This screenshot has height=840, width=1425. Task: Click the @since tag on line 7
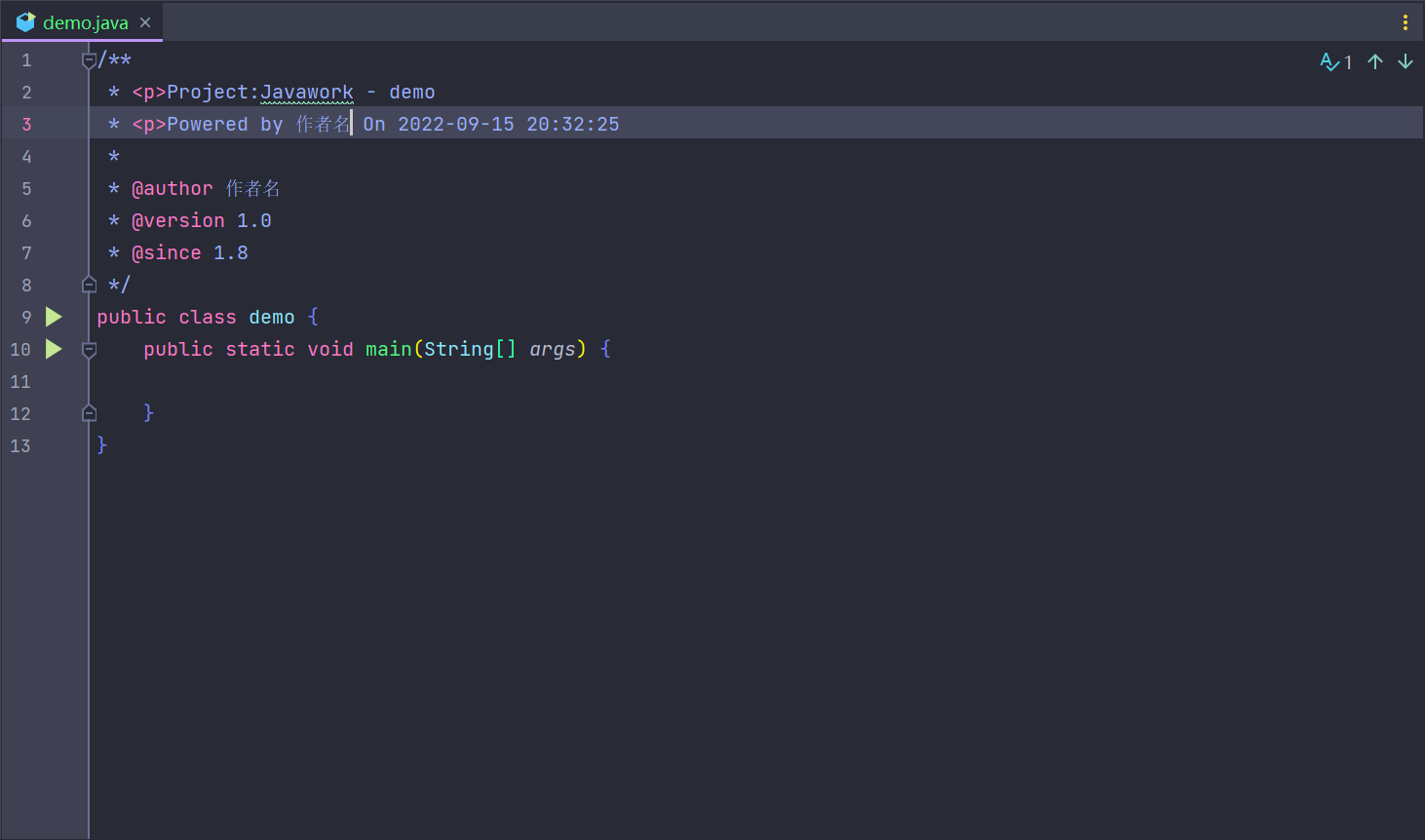[167, 253]
